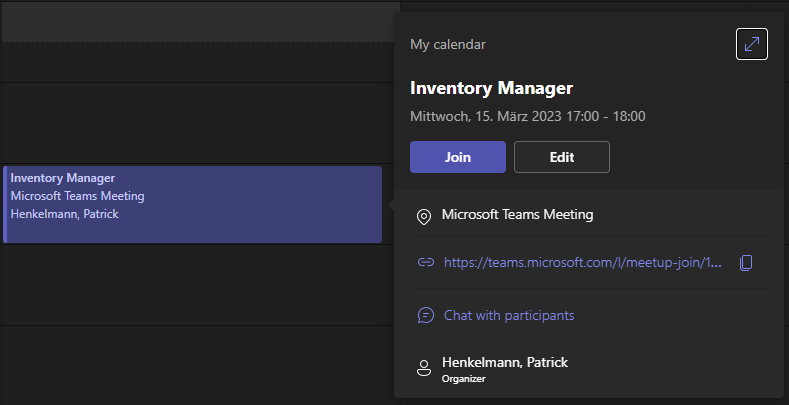This screenshot has height=405, width=789.
Task: Open the teams.microsoft.com meetup-join URL
Action: [582, 262]
